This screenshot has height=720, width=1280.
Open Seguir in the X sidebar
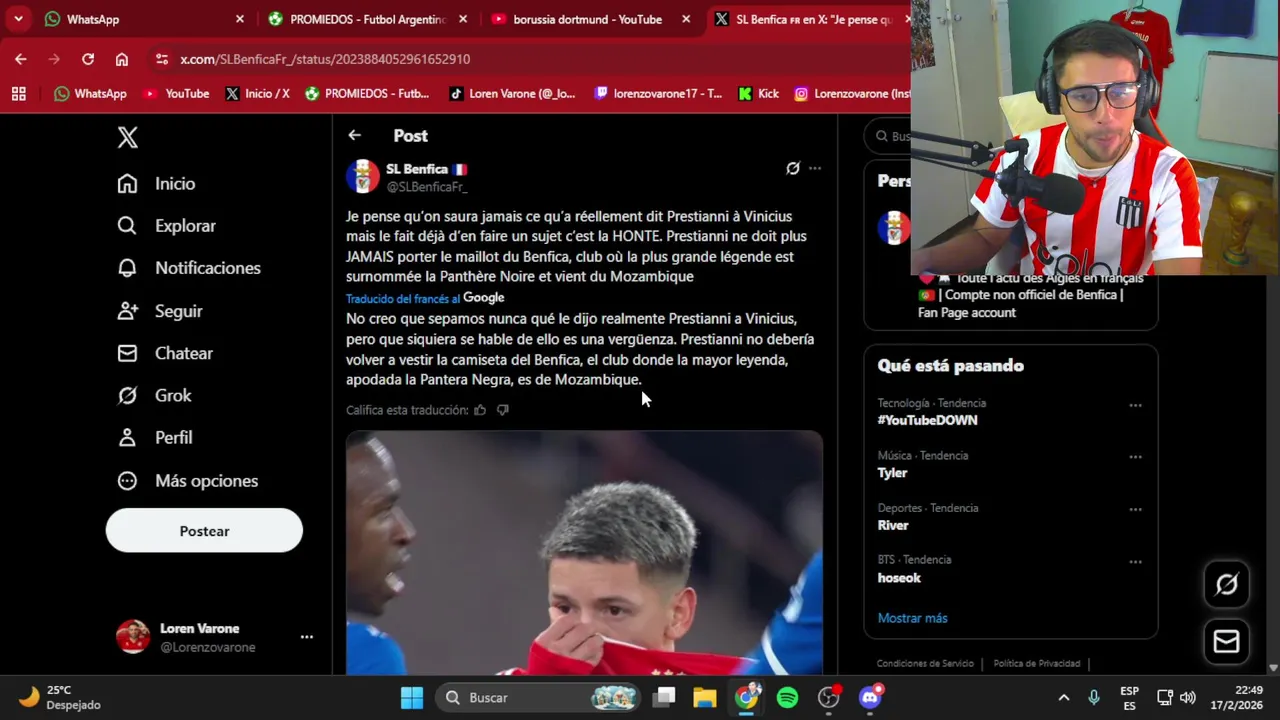160,311
